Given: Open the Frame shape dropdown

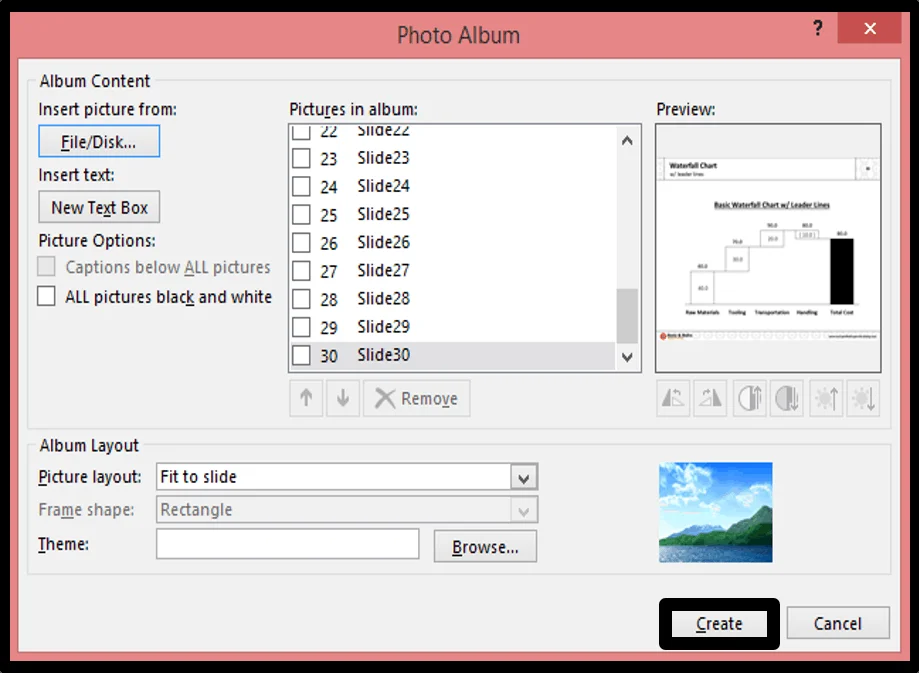Looking at the screenshot, I should (524, 510).
